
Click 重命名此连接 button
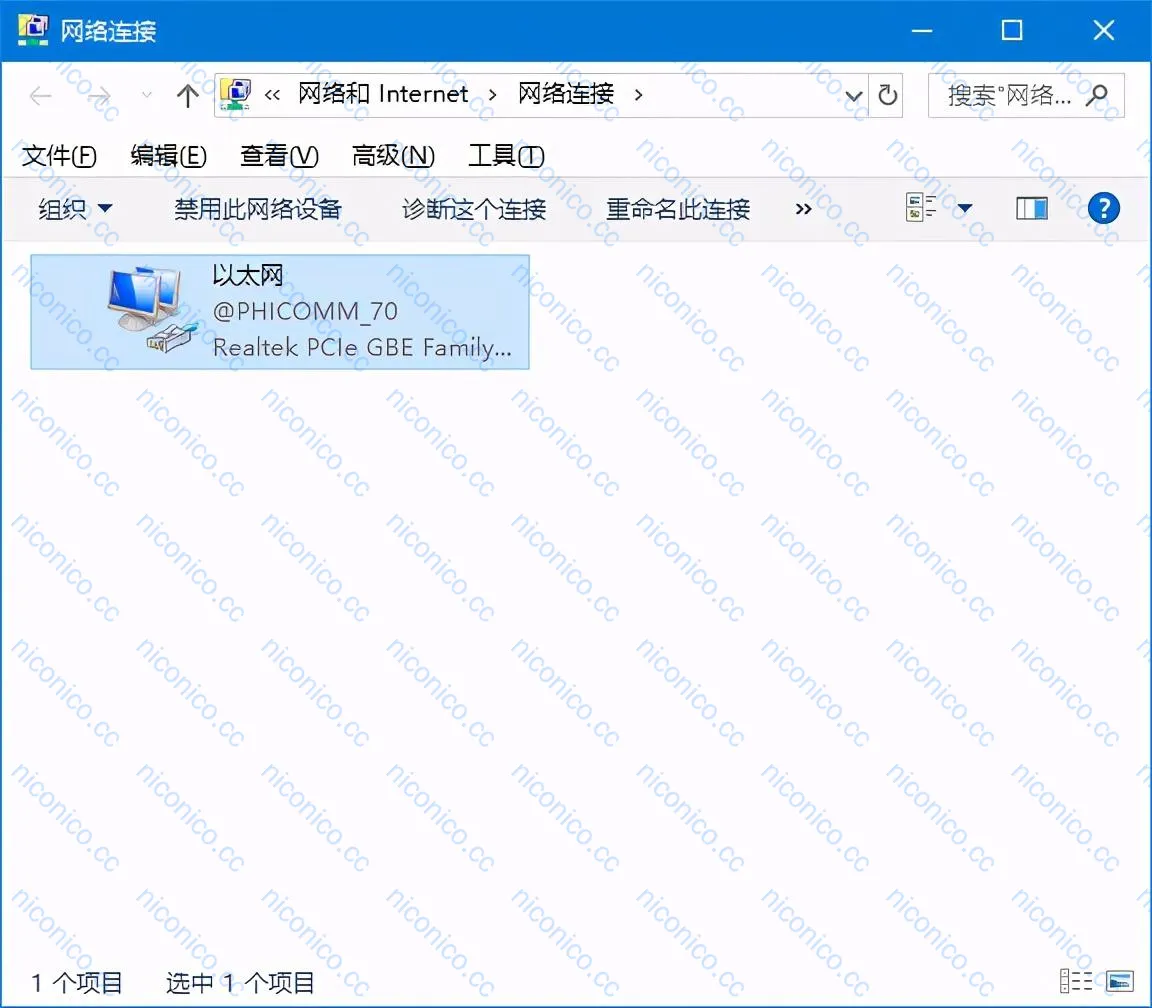point(678,209)
